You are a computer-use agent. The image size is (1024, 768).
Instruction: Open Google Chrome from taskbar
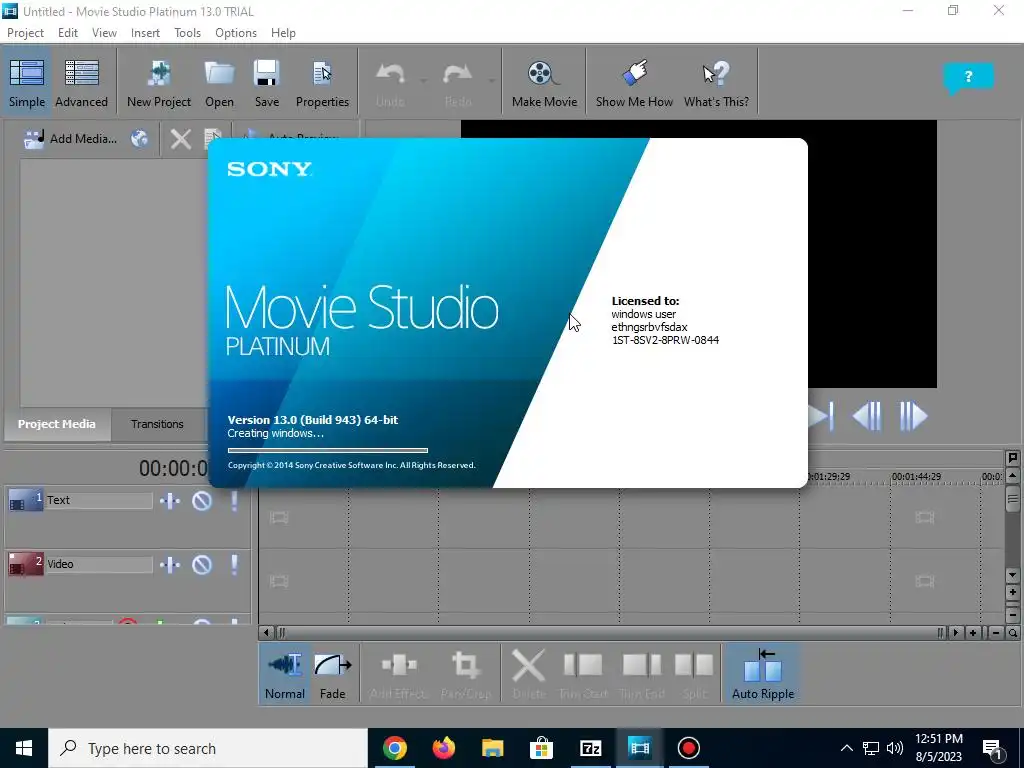394,748
